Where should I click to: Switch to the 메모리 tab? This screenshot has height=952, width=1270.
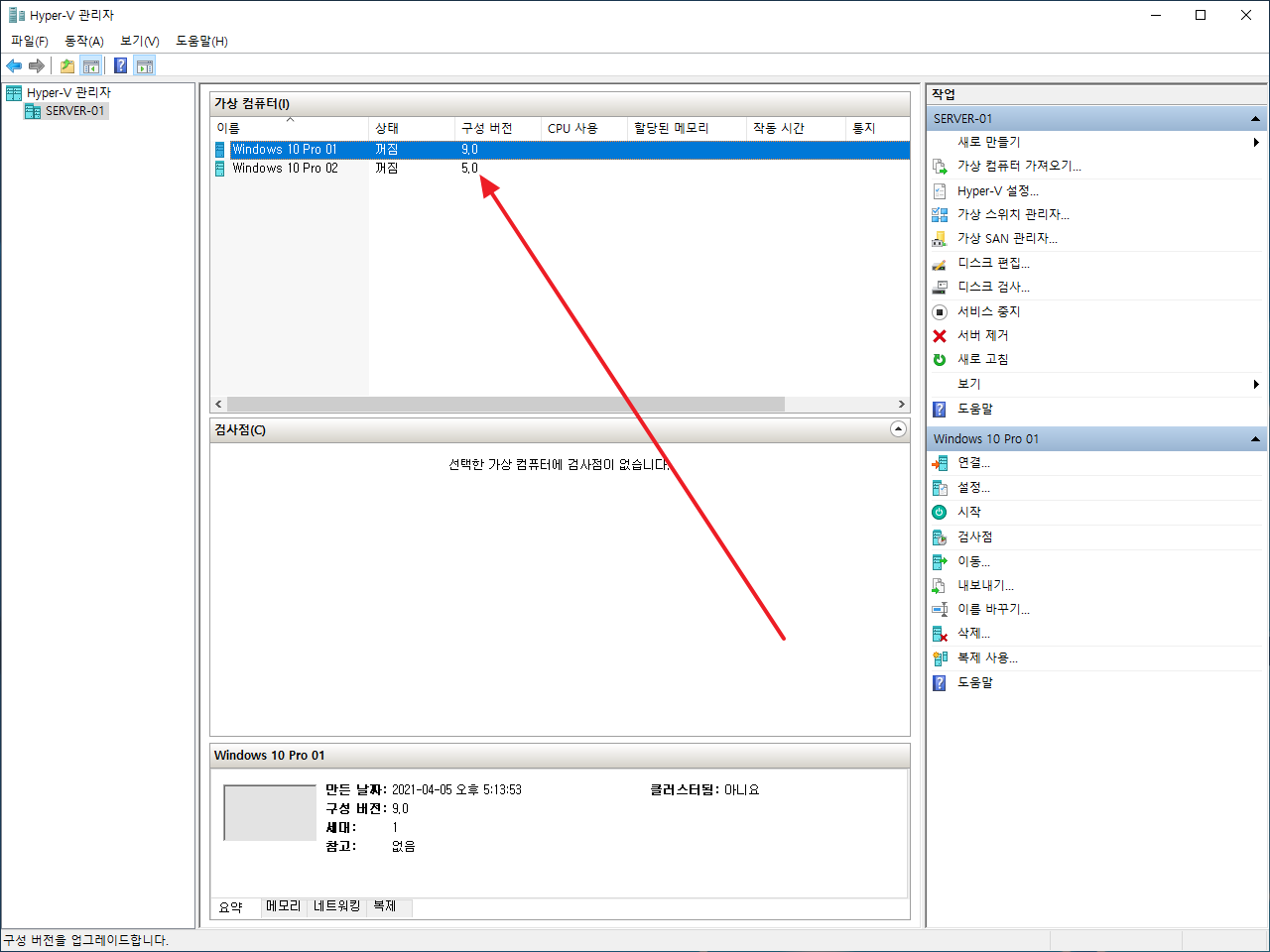coord(283,906)
